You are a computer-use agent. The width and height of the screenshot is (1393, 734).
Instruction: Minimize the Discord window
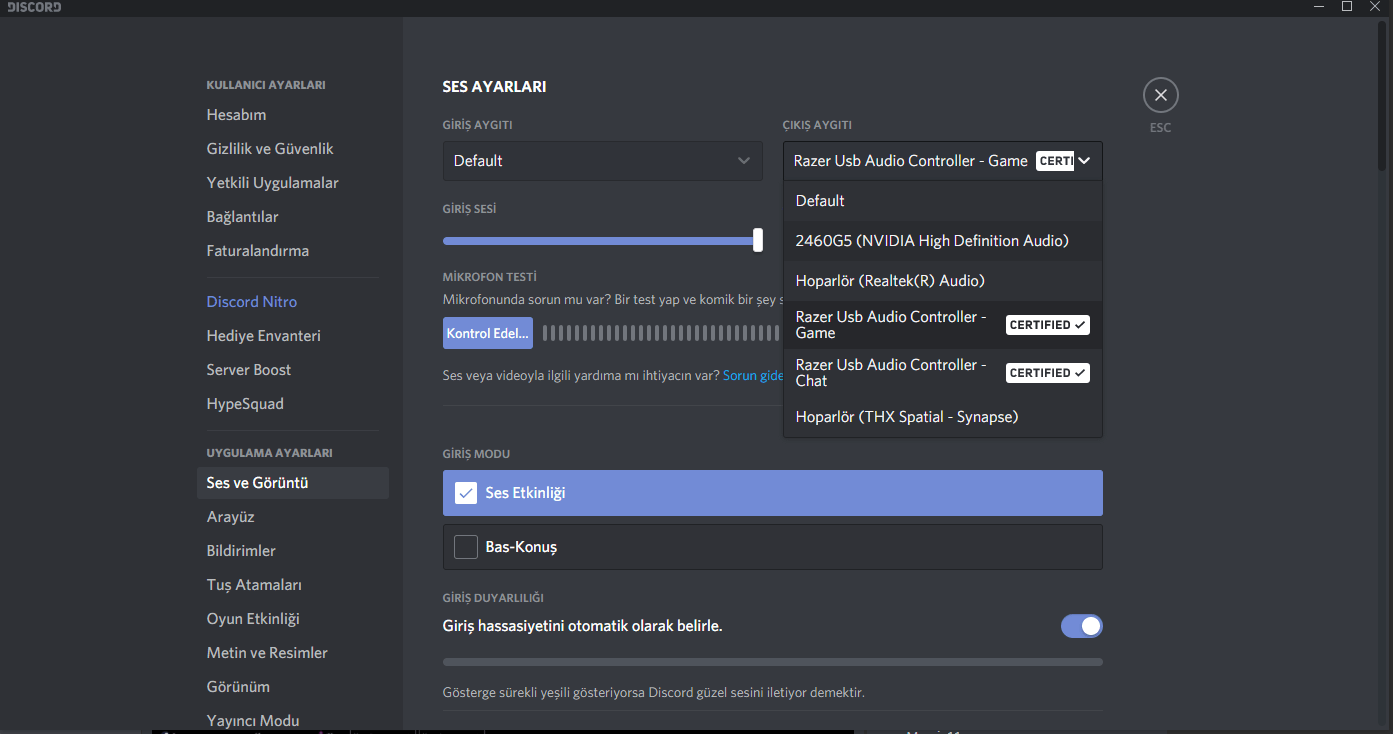pyautogui.click(x=1319, y=7)
